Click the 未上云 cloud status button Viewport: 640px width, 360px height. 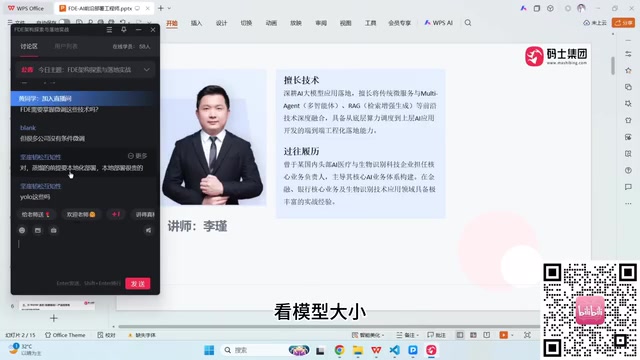point(595,23)
